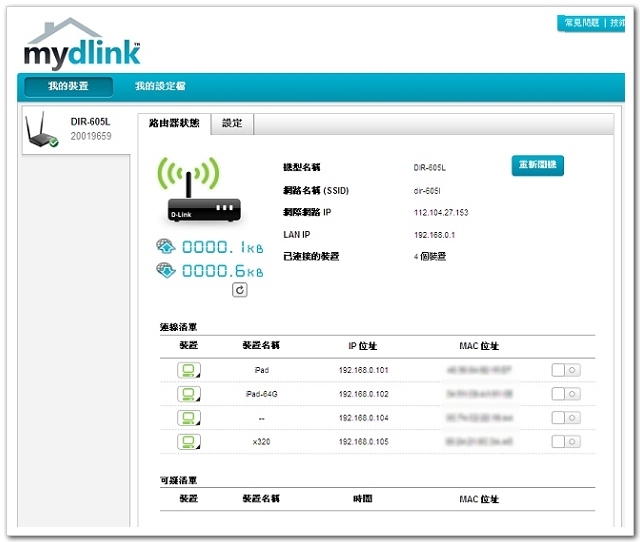Click the blurred MAC address for x320
The width and height of the screenshot is (640, 542).
479,442
